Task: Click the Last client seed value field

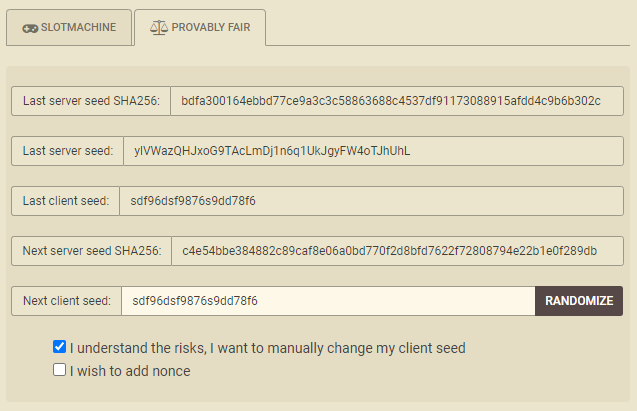Action: click(x=370, y=201)
